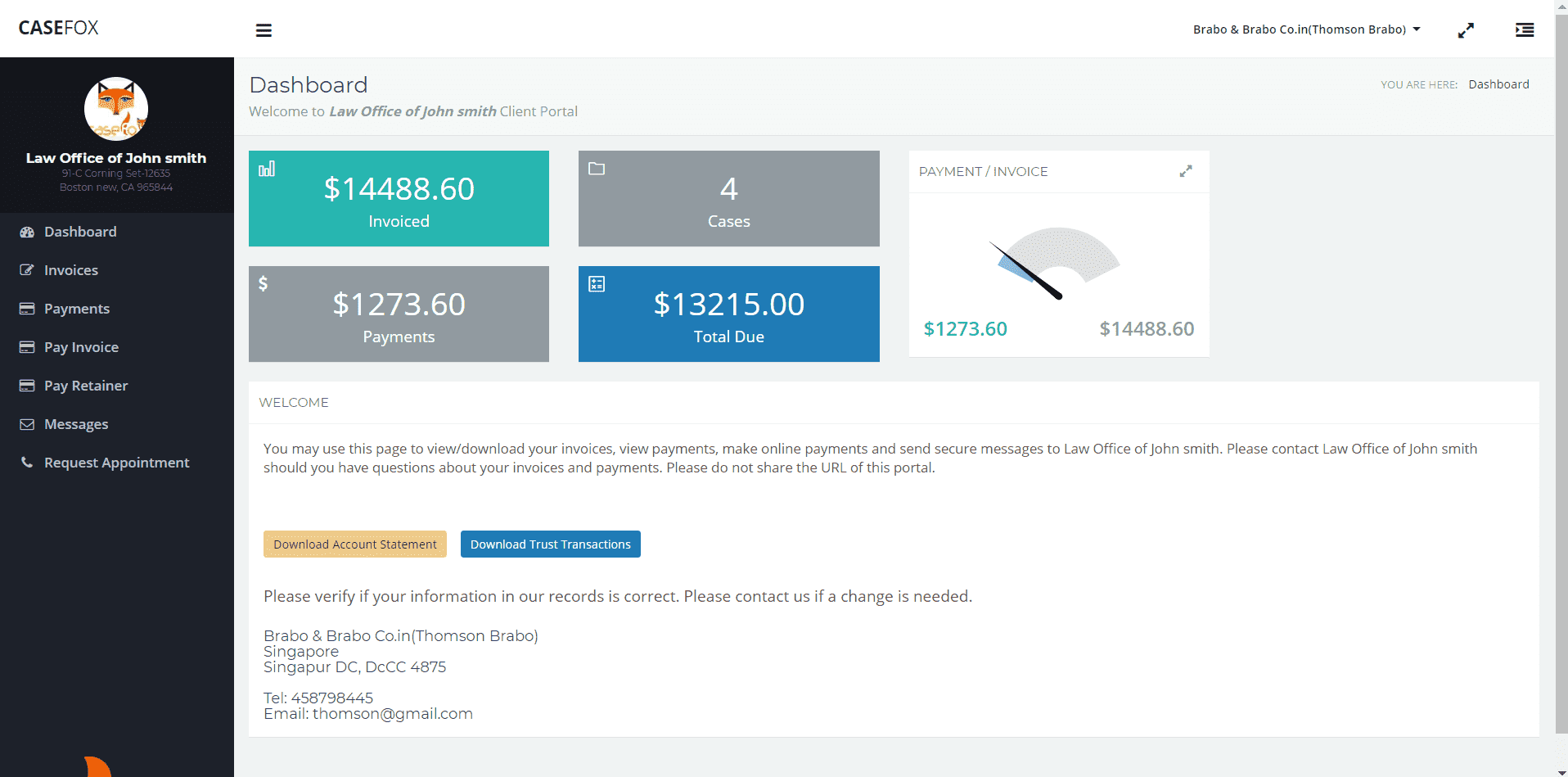Toggle the hamburger sidebar menu icon
Screen dimensions: 1568x777
pos(264,30)
